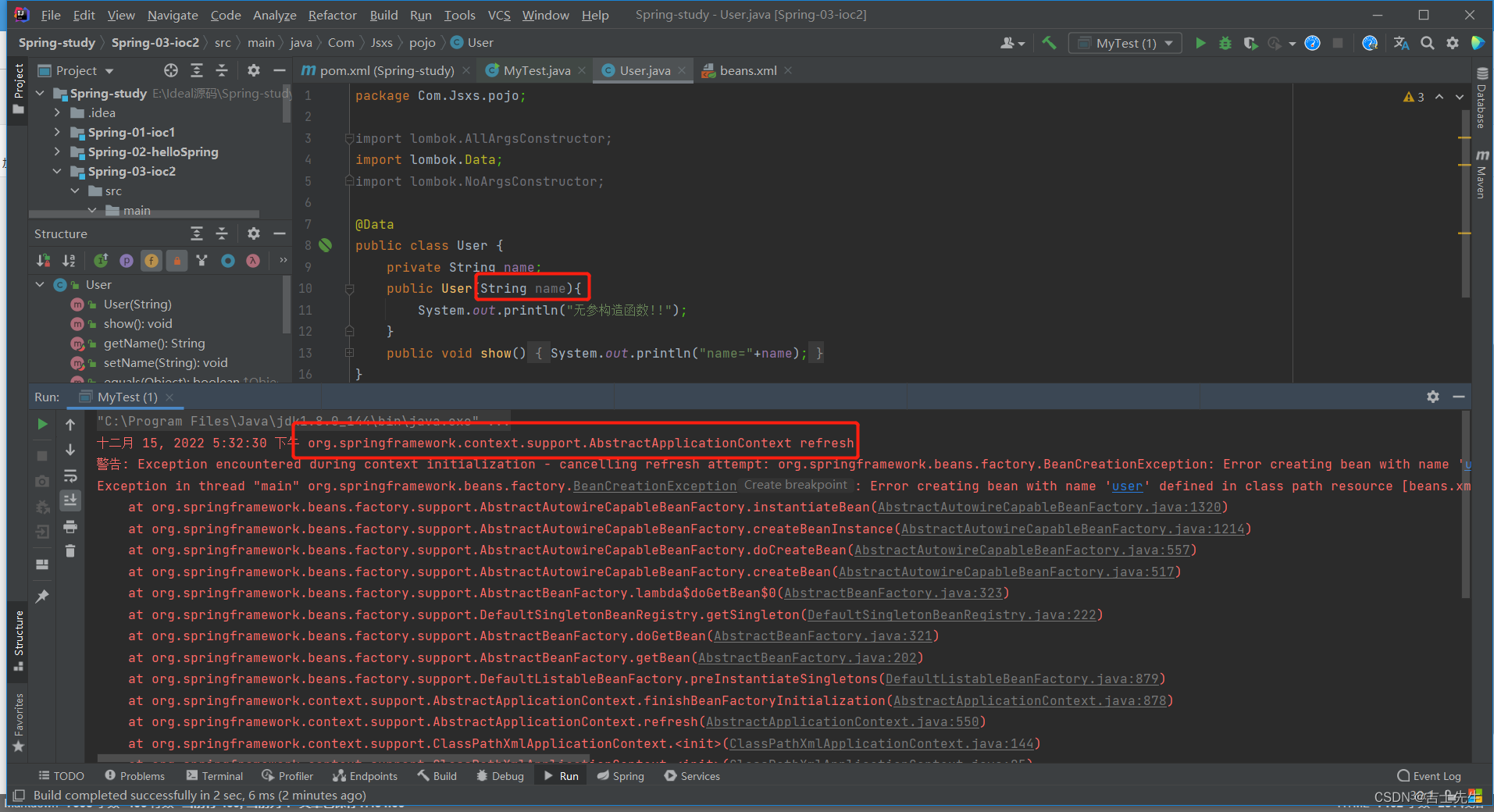Build project with the hammer icon
This screenshot has width=1494, height=812.
pos(1049,44)
